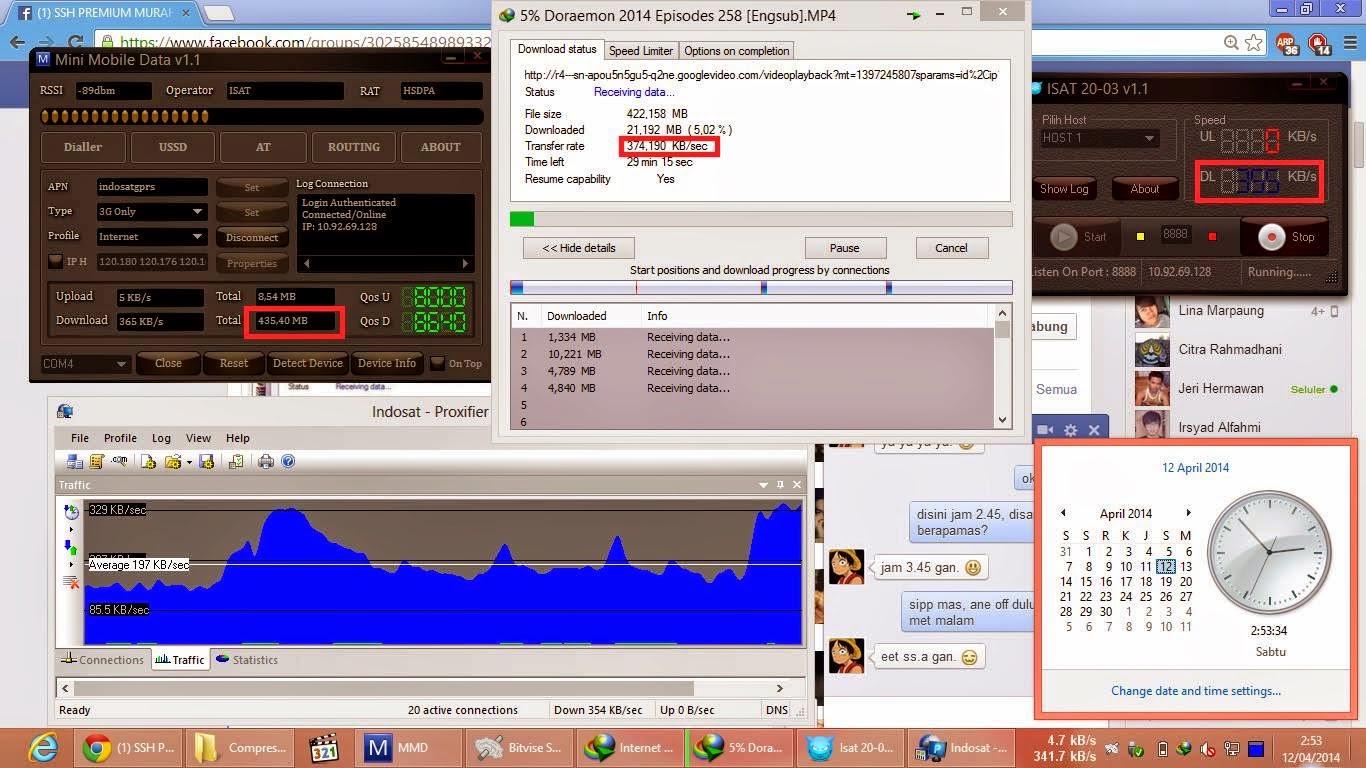Open chat settings gear icon in Facebook chat
The height and width of the screenshot is (768, 1366).
(1070, 430)
